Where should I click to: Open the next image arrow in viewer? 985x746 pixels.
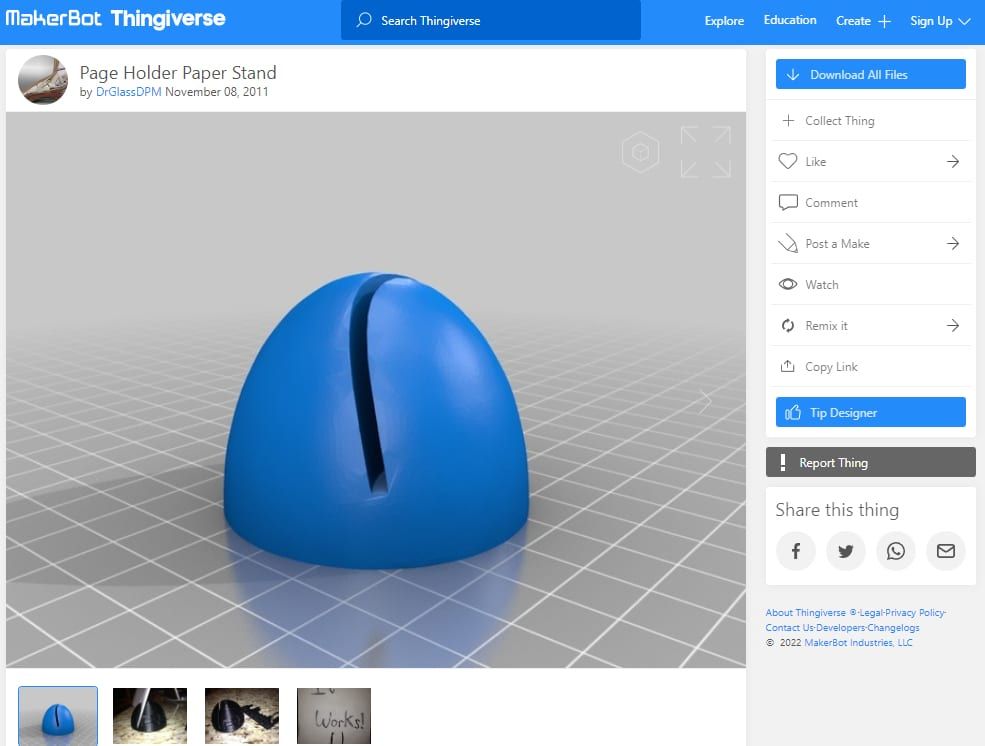[x=705, y=400]
